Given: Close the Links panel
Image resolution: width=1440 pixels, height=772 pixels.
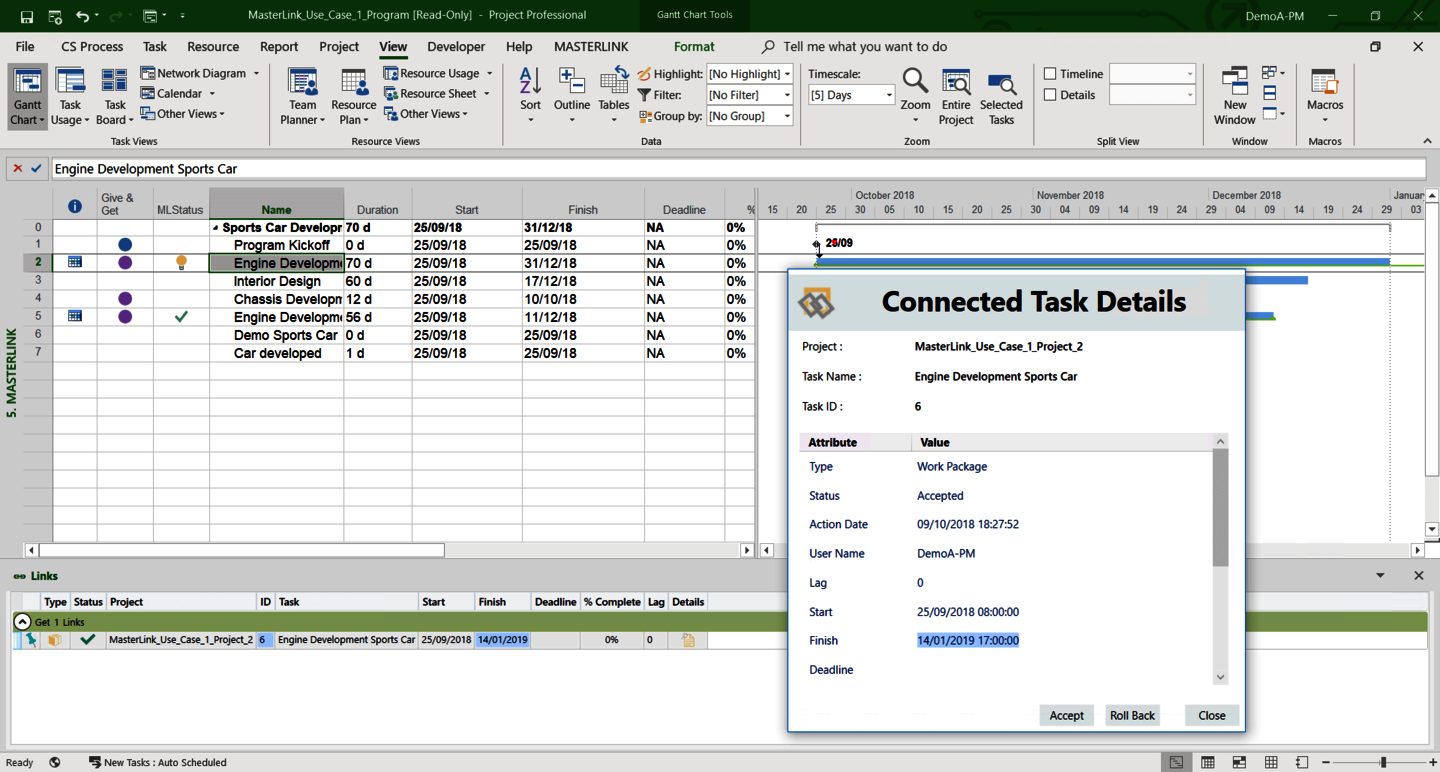Looking at the screenshot, I should (x=1418, y=576).
